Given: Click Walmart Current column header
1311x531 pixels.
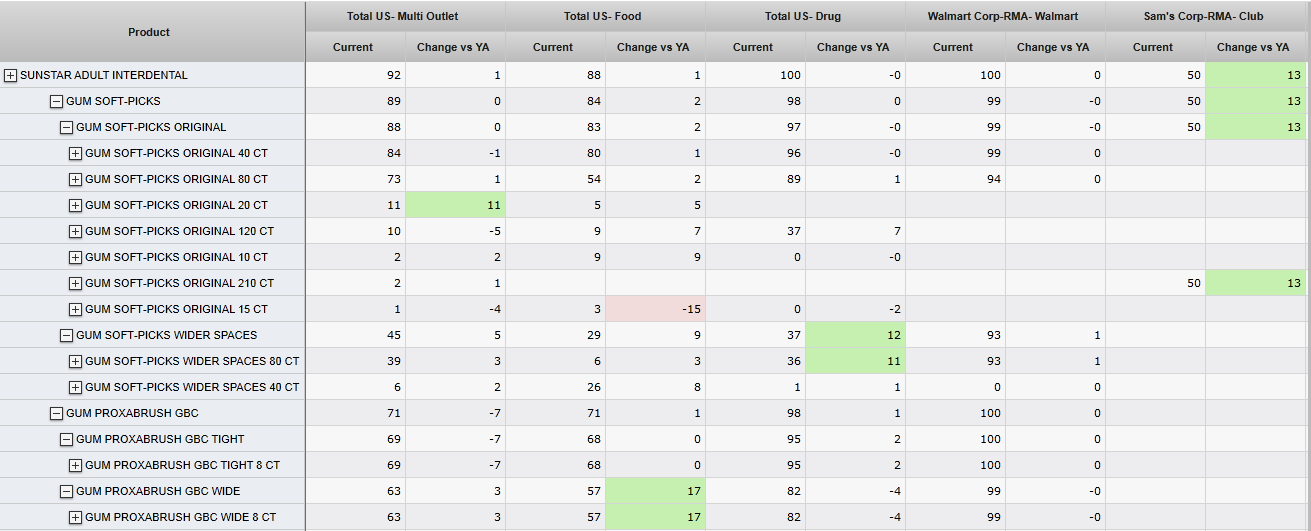Looking at the screenshot, I should (x=953, y=47).
